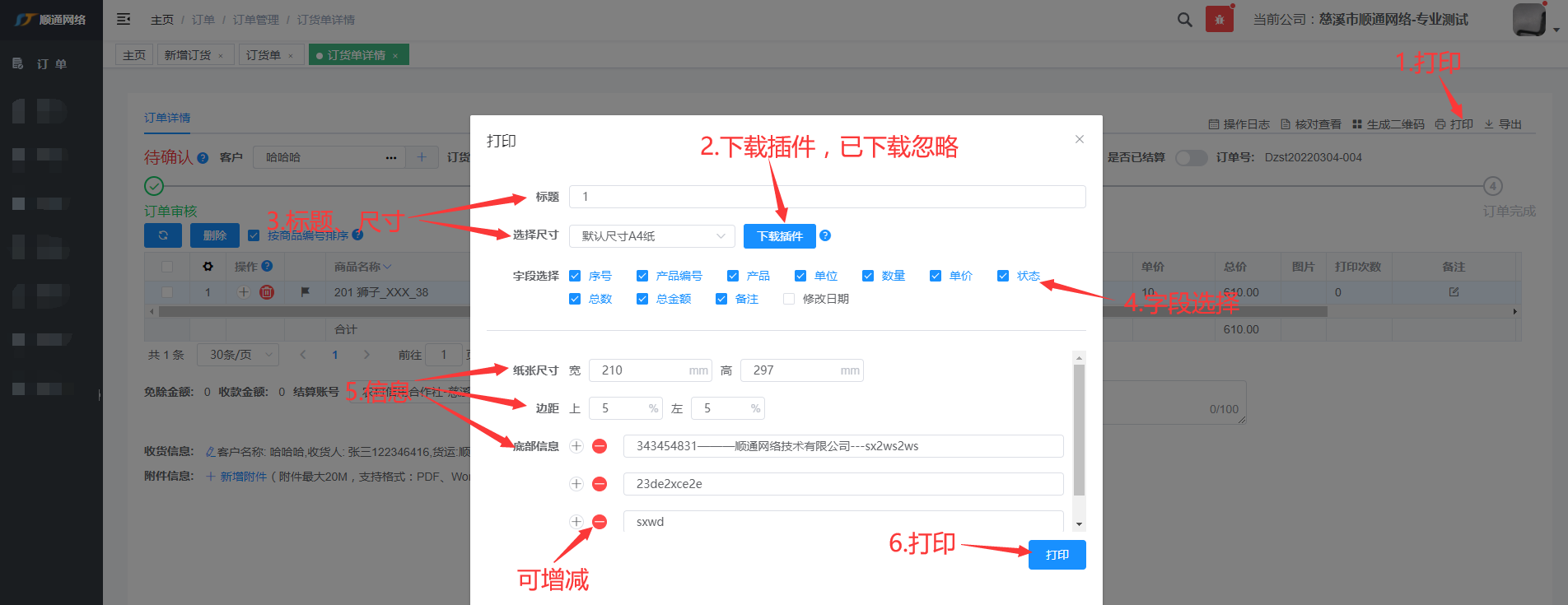
Task: Click the 下载插件 button
Action: pyautogui.click(x=779, y=236)
